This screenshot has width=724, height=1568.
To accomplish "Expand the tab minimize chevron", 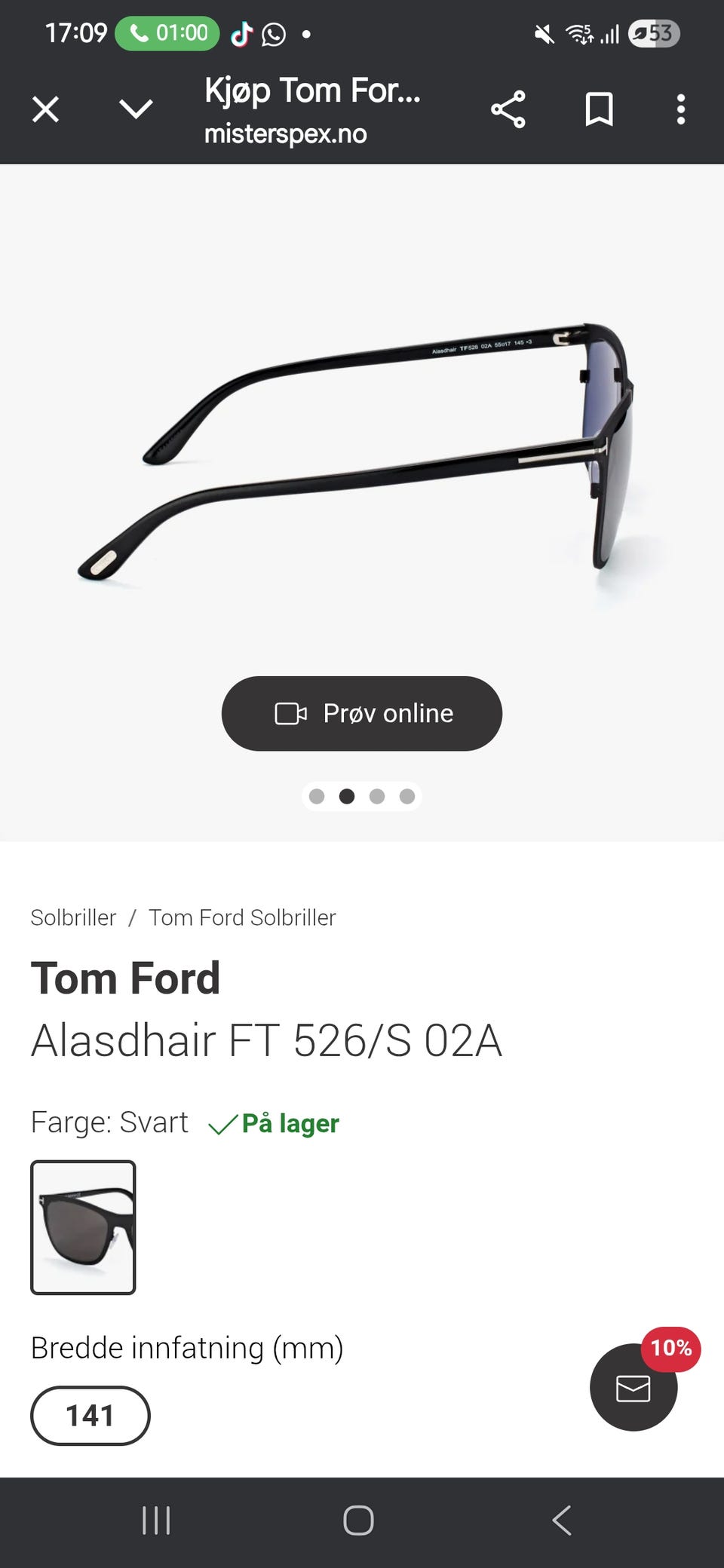I will click(x=136, y=110).
